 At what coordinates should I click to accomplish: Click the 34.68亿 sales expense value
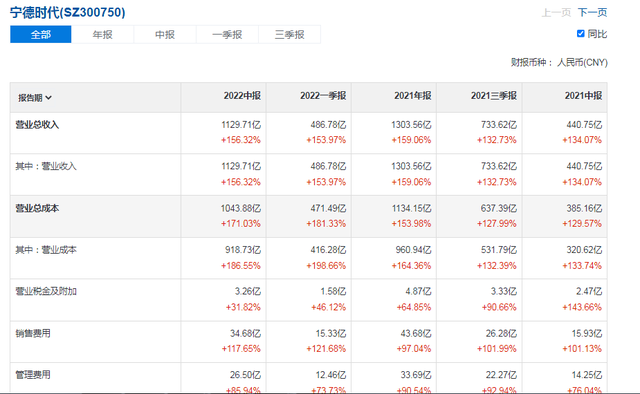click(245, 334)
